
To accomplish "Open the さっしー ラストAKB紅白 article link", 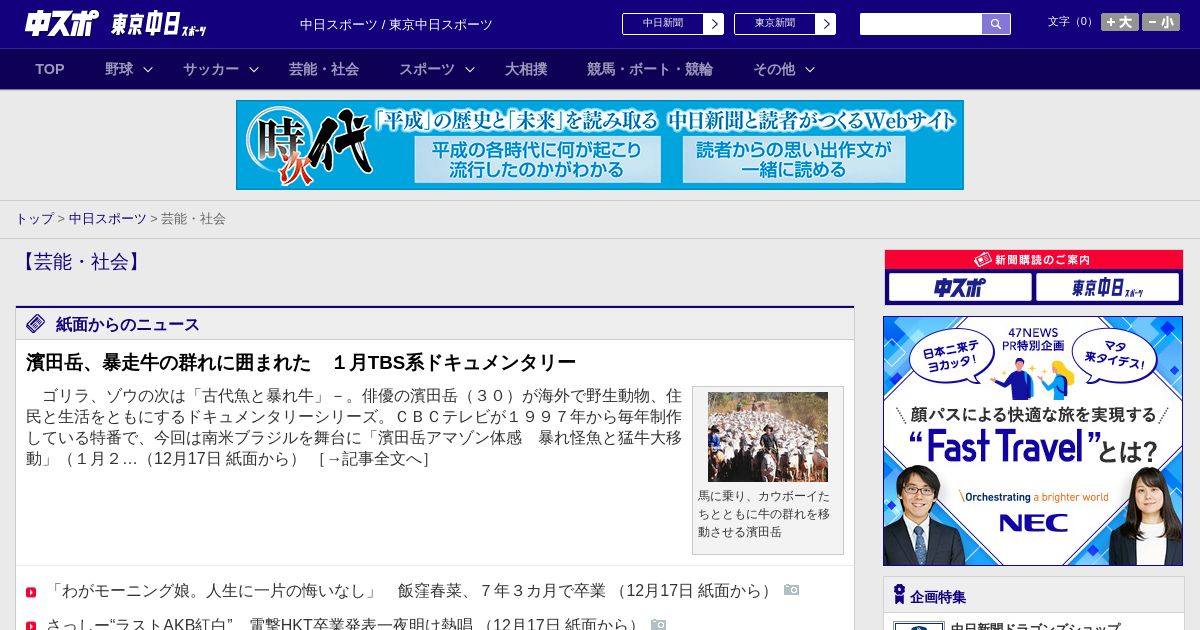I will tap(343, 624).
